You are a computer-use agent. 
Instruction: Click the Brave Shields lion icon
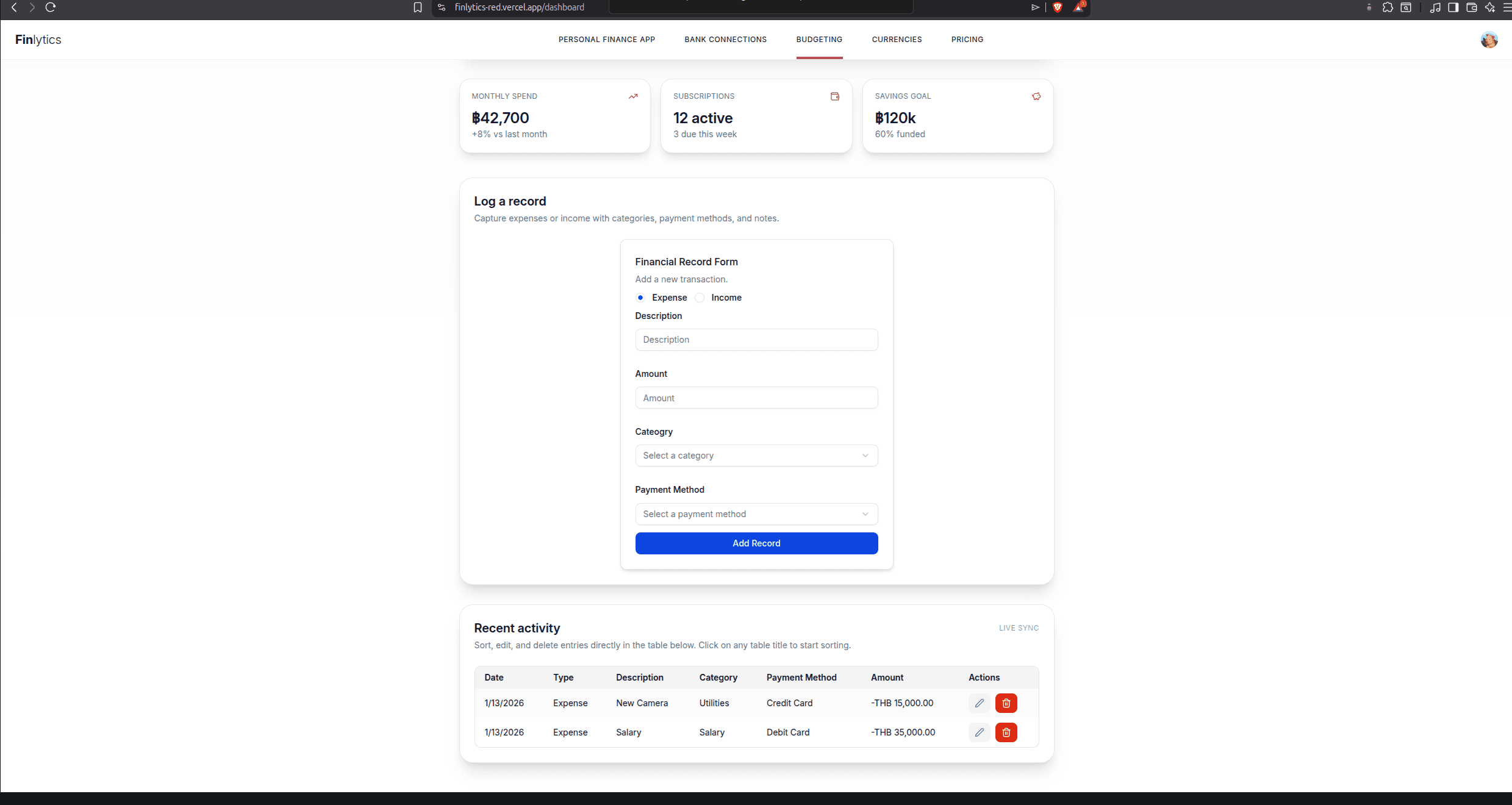pos(1058,7)
